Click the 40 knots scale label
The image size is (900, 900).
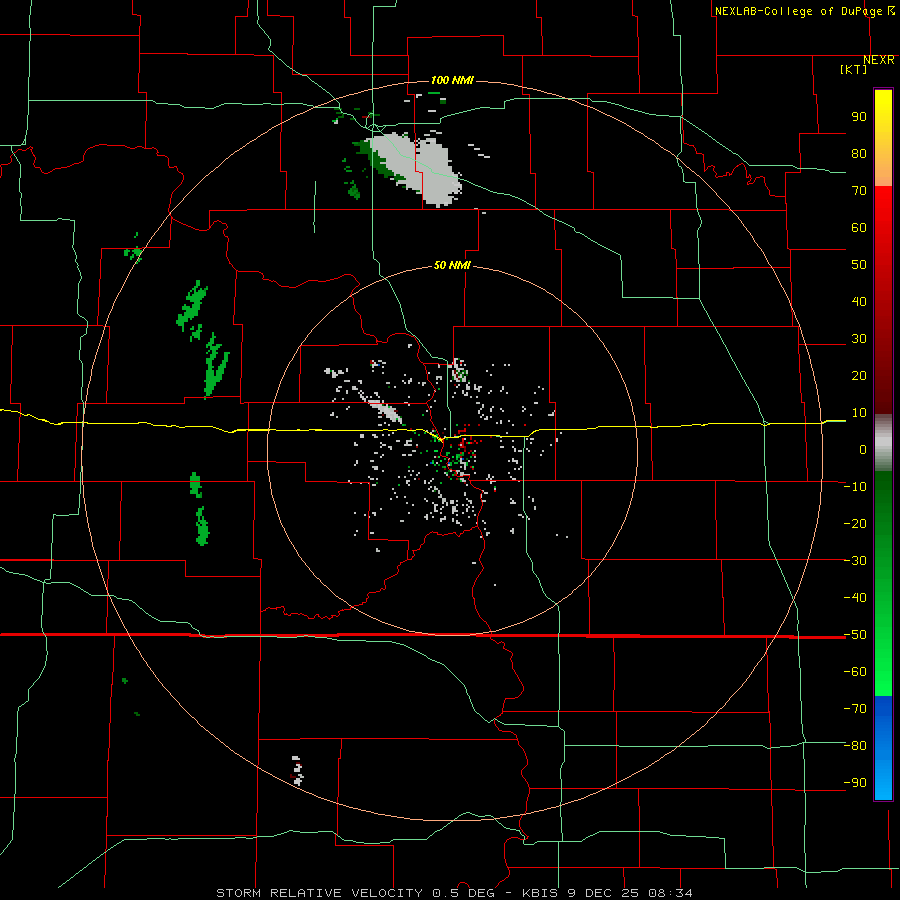coord(859,301)
